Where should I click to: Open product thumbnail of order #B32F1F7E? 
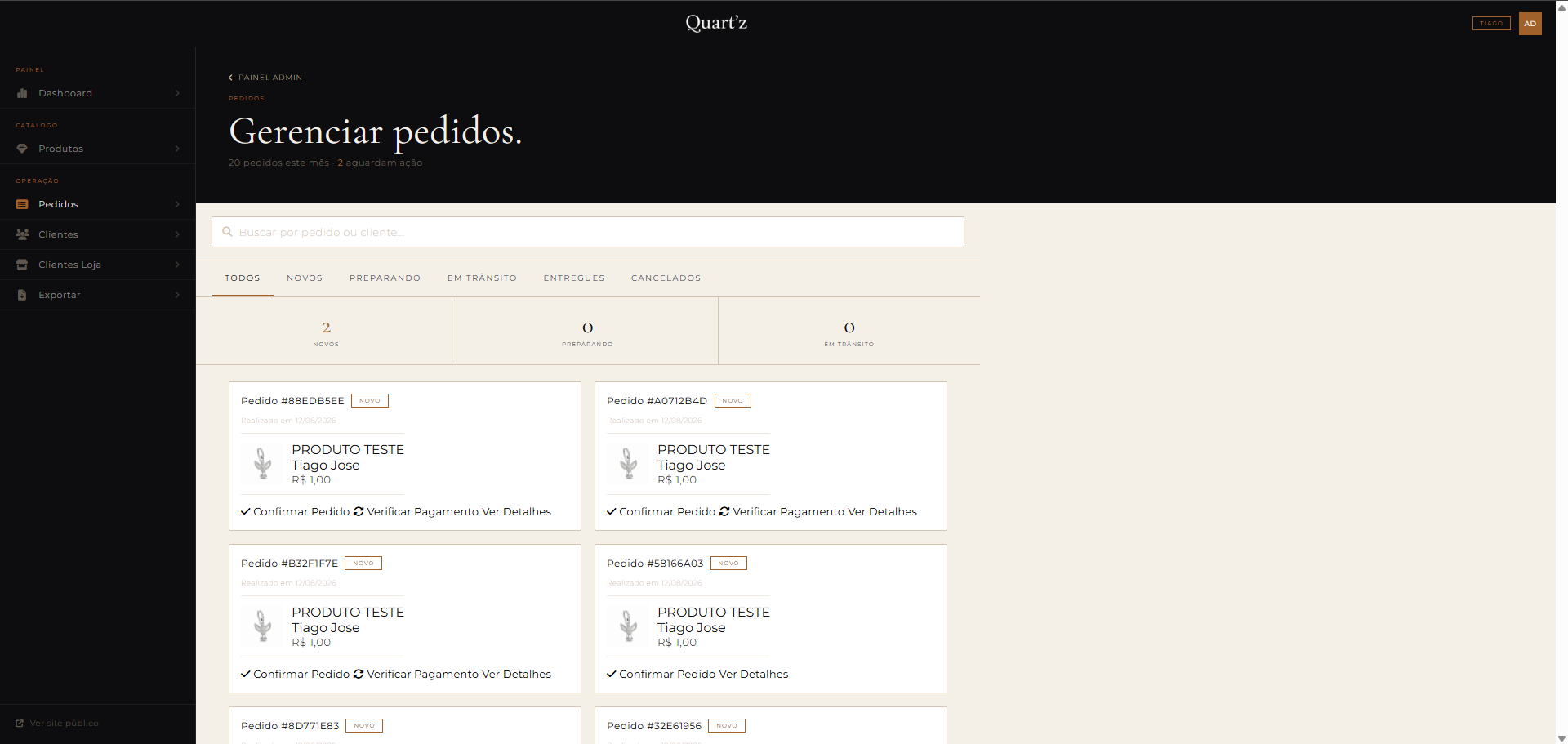[x=263, y=626]
